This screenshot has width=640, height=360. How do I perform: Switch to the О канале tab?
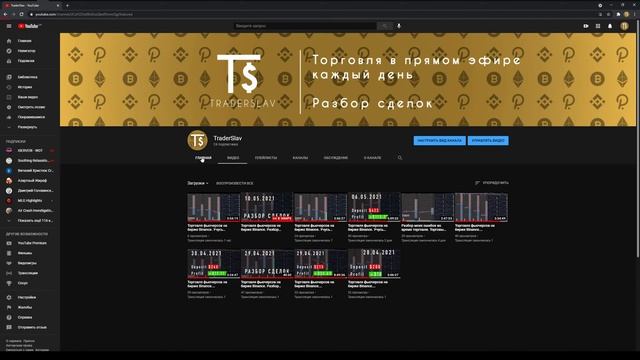click(372, 158)
